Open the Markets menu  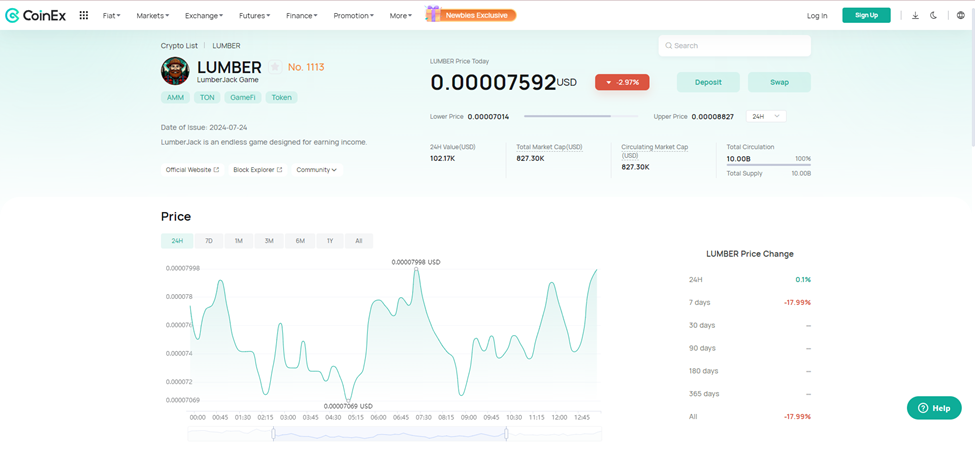point(153,16)
